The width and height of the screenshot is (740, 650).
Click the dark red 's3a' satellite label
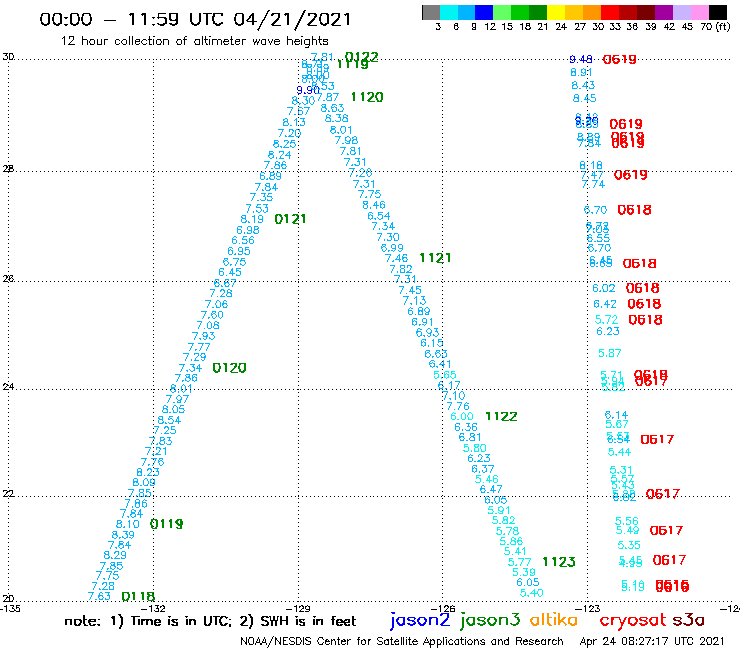pos(688,620)
